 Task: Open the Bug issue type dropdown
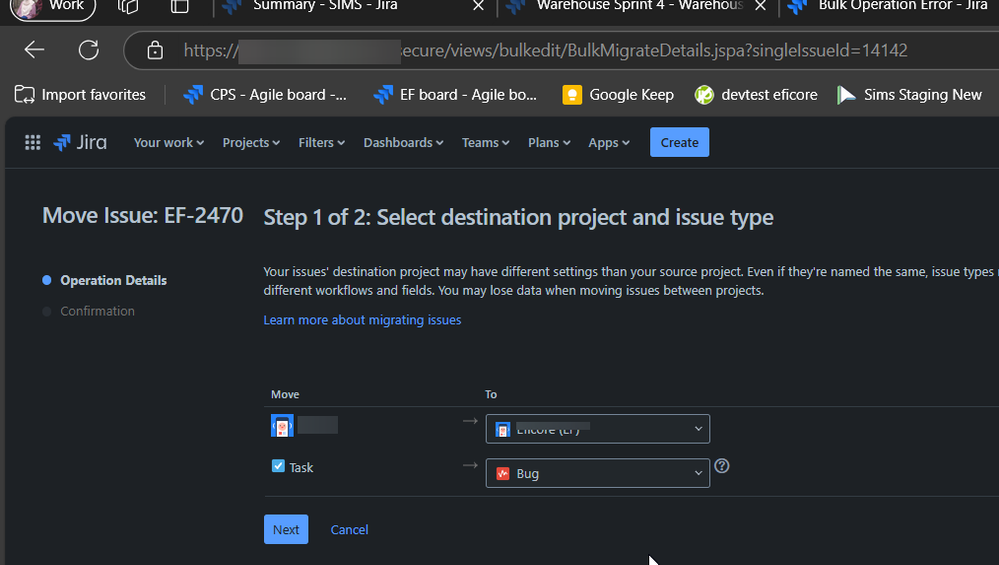(x=598, y=473)
